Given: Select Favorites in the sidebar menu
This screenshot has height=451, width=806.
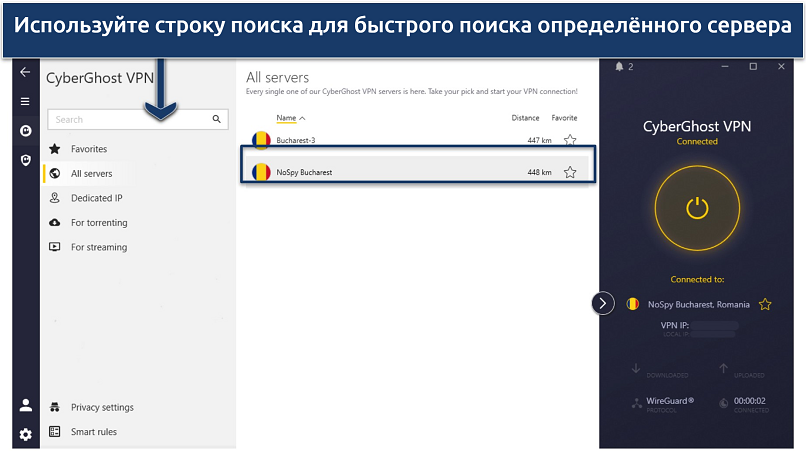Looking at the screenshot, I should [89, 149].
